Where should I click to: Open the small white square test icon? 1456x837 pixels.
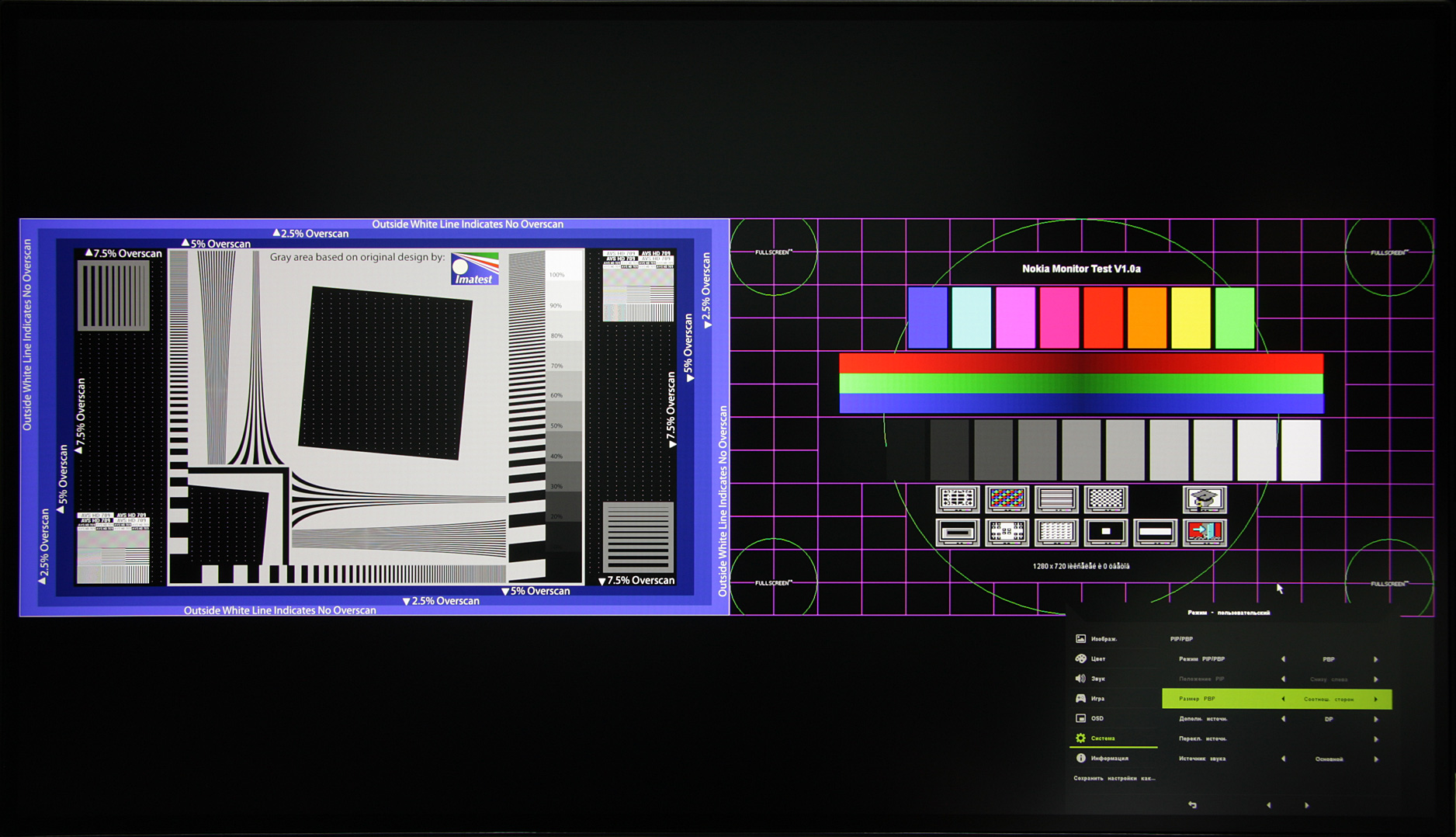pyautogui.click(x=1106, y=533)
